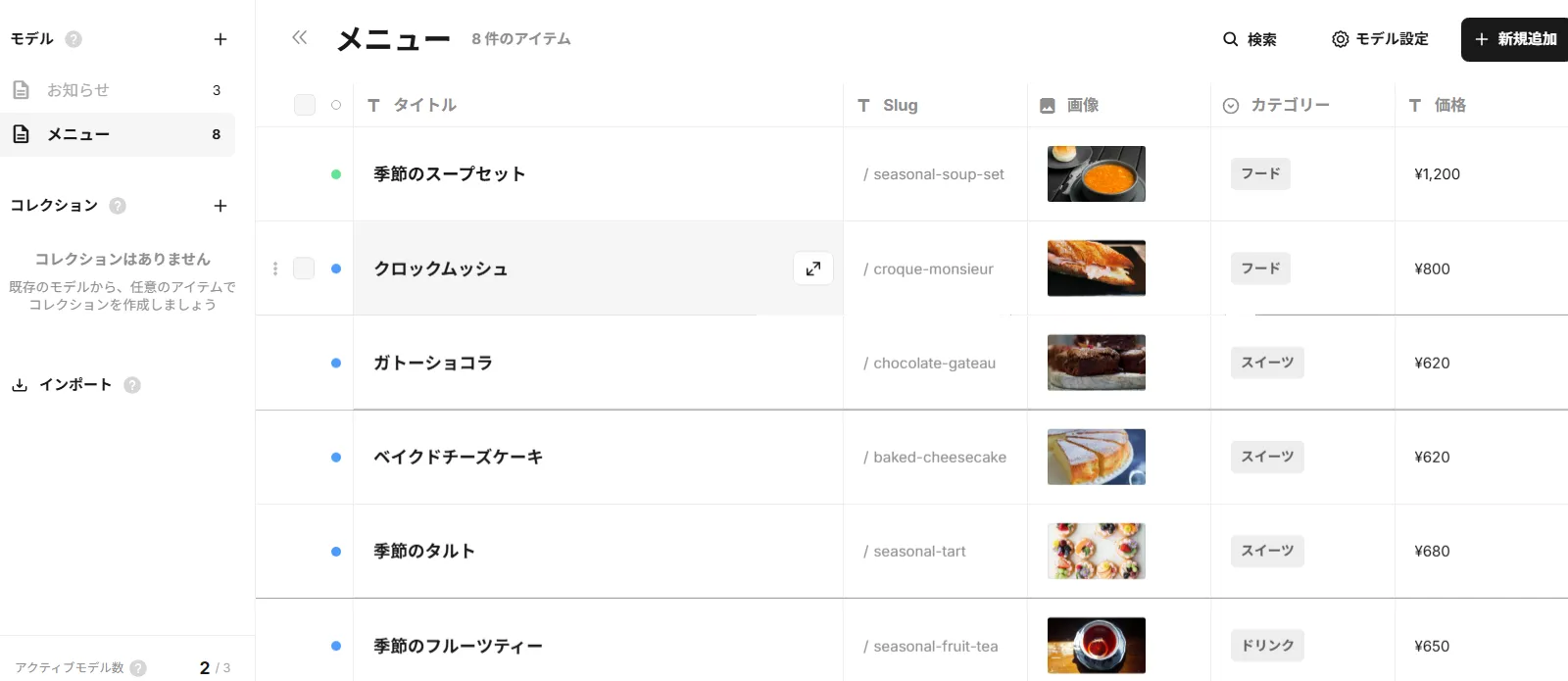Open モデル設定 via the gear icon
1568x681 pixels.
[x=1340, y=39]
